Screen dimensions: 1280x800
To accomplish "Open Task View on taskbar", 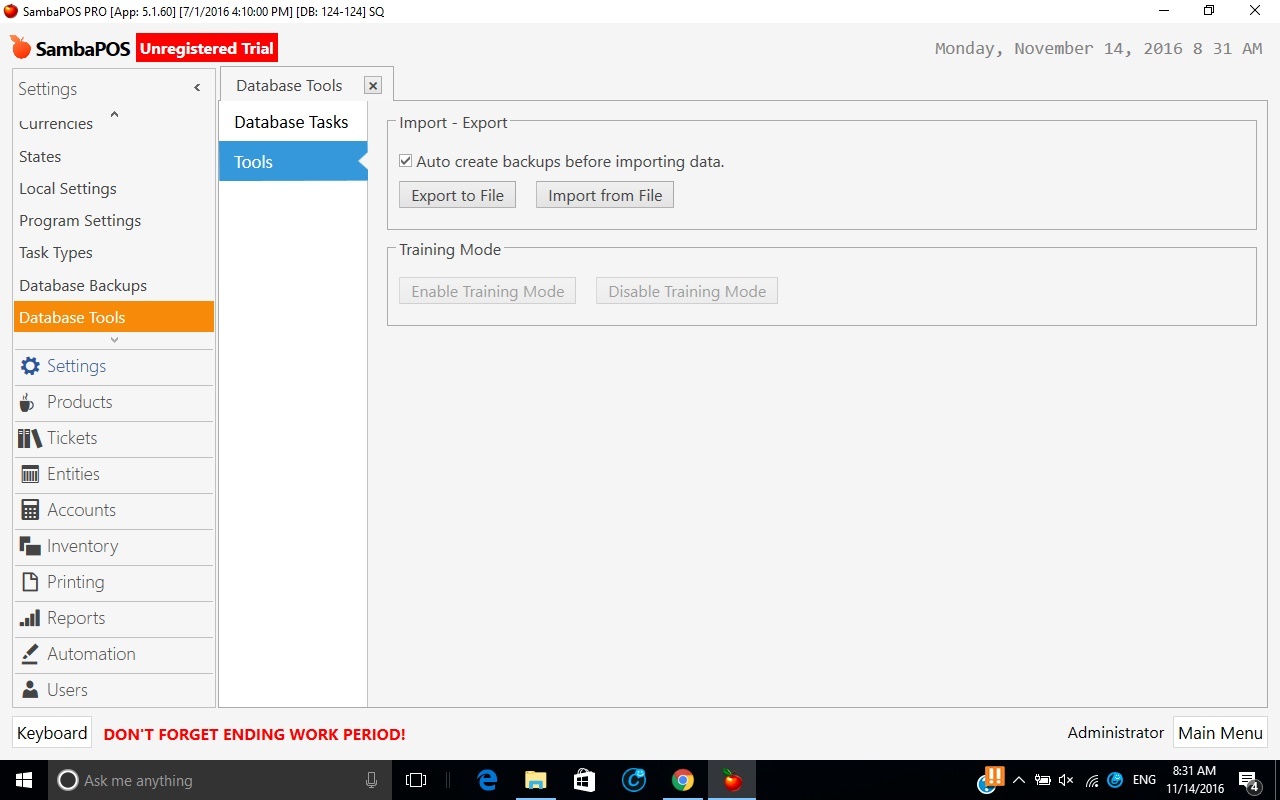I will click(x=416, y=780).
